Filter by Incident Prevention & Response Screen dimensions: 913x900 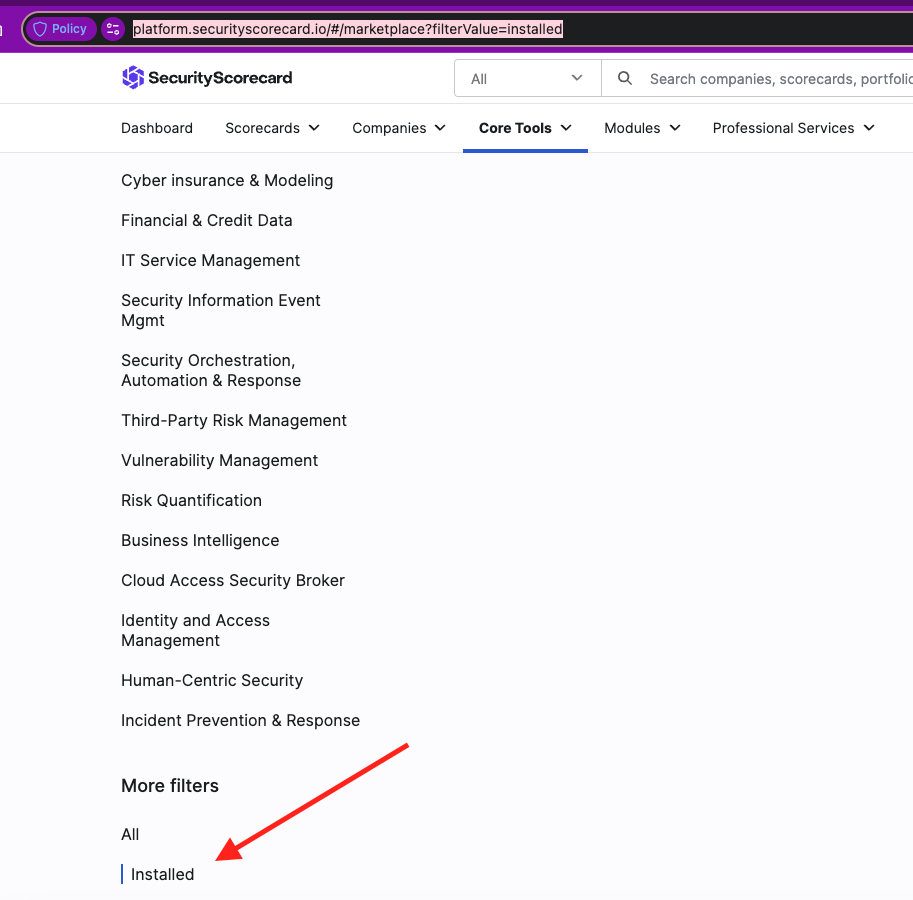pyautogui.click(x=240, y=721)
